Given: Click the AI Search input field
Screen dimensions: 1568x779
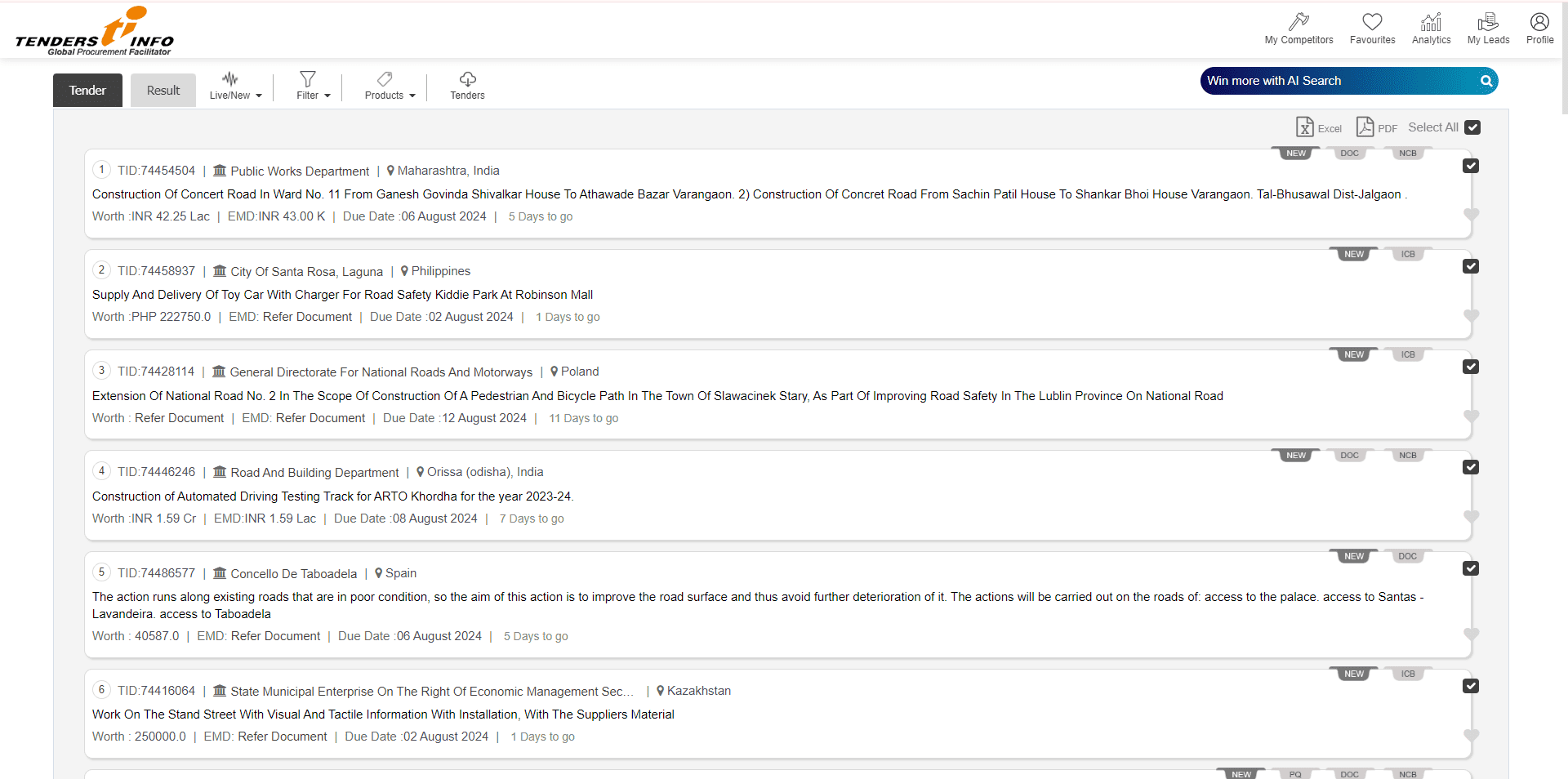Looking at the screenshot, I should tap(1339, 81).
